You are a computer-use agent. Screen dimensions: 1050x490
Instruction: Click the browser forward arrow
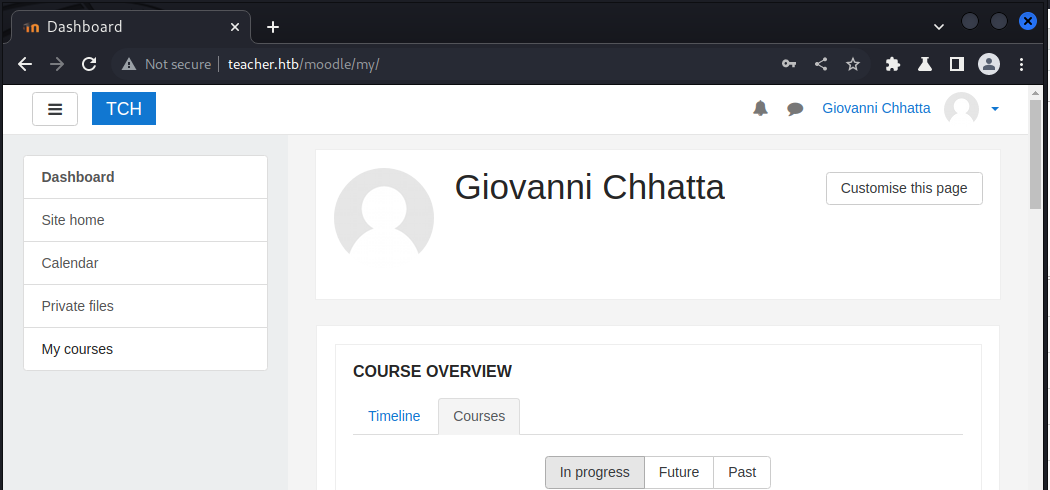[x=57, y=64]
